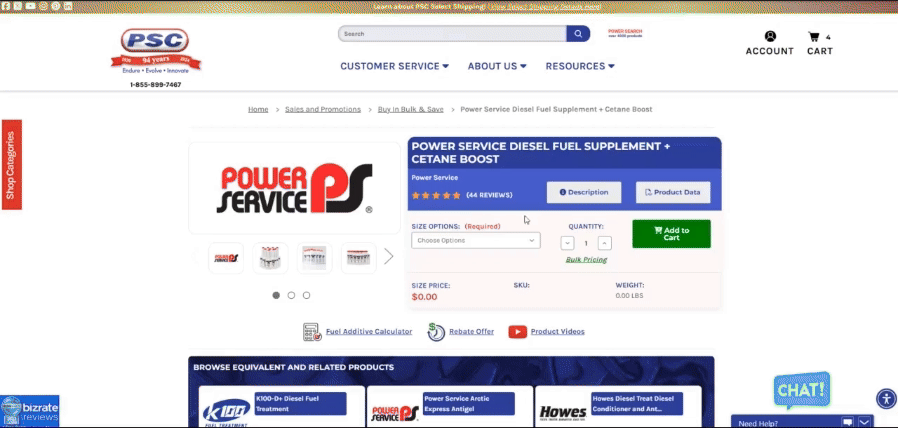Screen dimensions: 898x428
Task: Click the Power Service logo in related products
Action: [x=395, y=413]
